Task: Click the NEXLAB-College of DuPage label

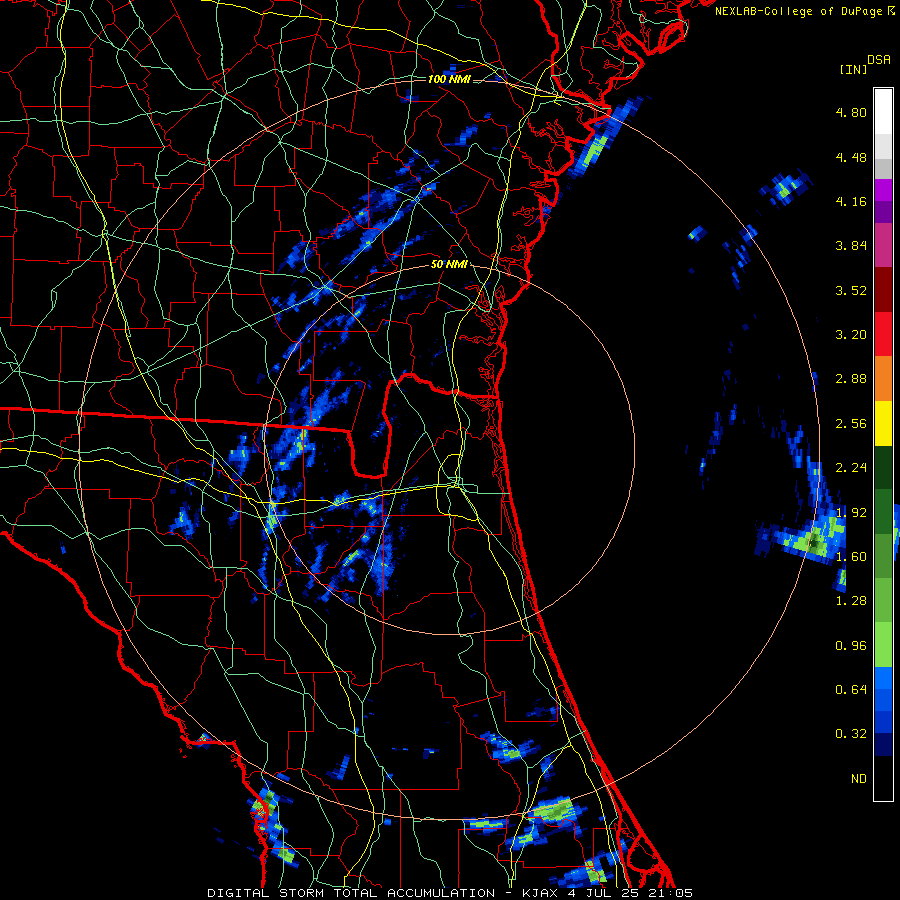Action: pyautogui.click(x=798, y=11)
